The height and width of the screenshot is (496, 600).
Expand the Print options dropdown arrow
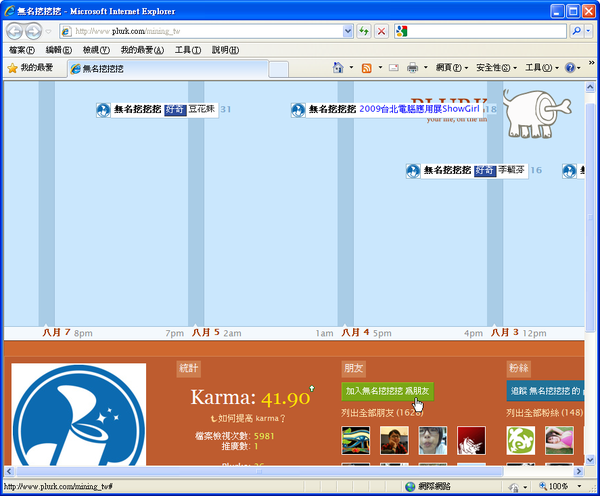[425, 68]
